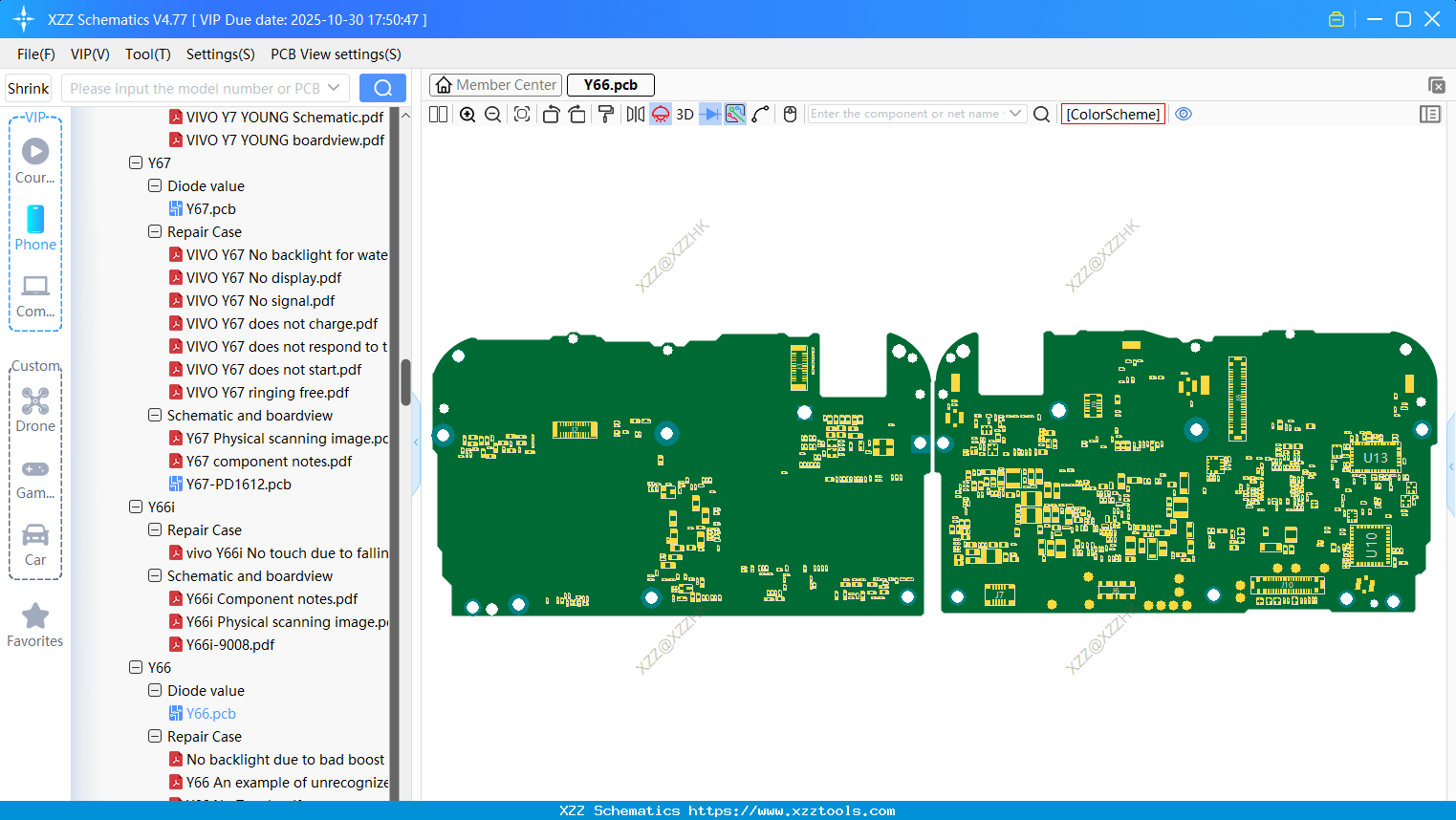
Task: Click the Shrink button
Action: [29, 89]
